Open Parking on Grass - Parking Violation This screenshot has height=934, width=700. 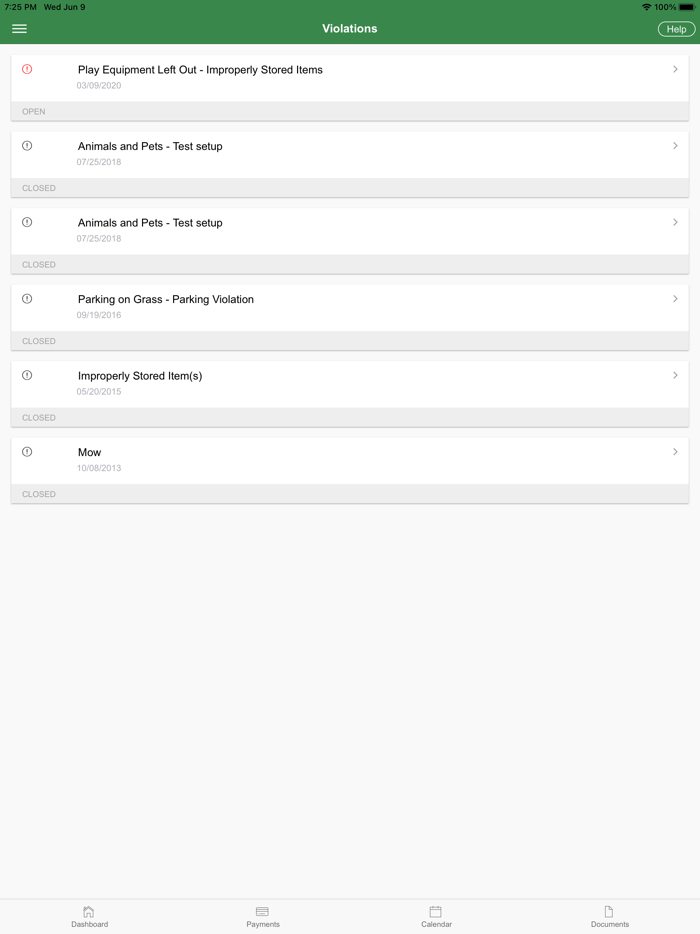click(166, 299)
